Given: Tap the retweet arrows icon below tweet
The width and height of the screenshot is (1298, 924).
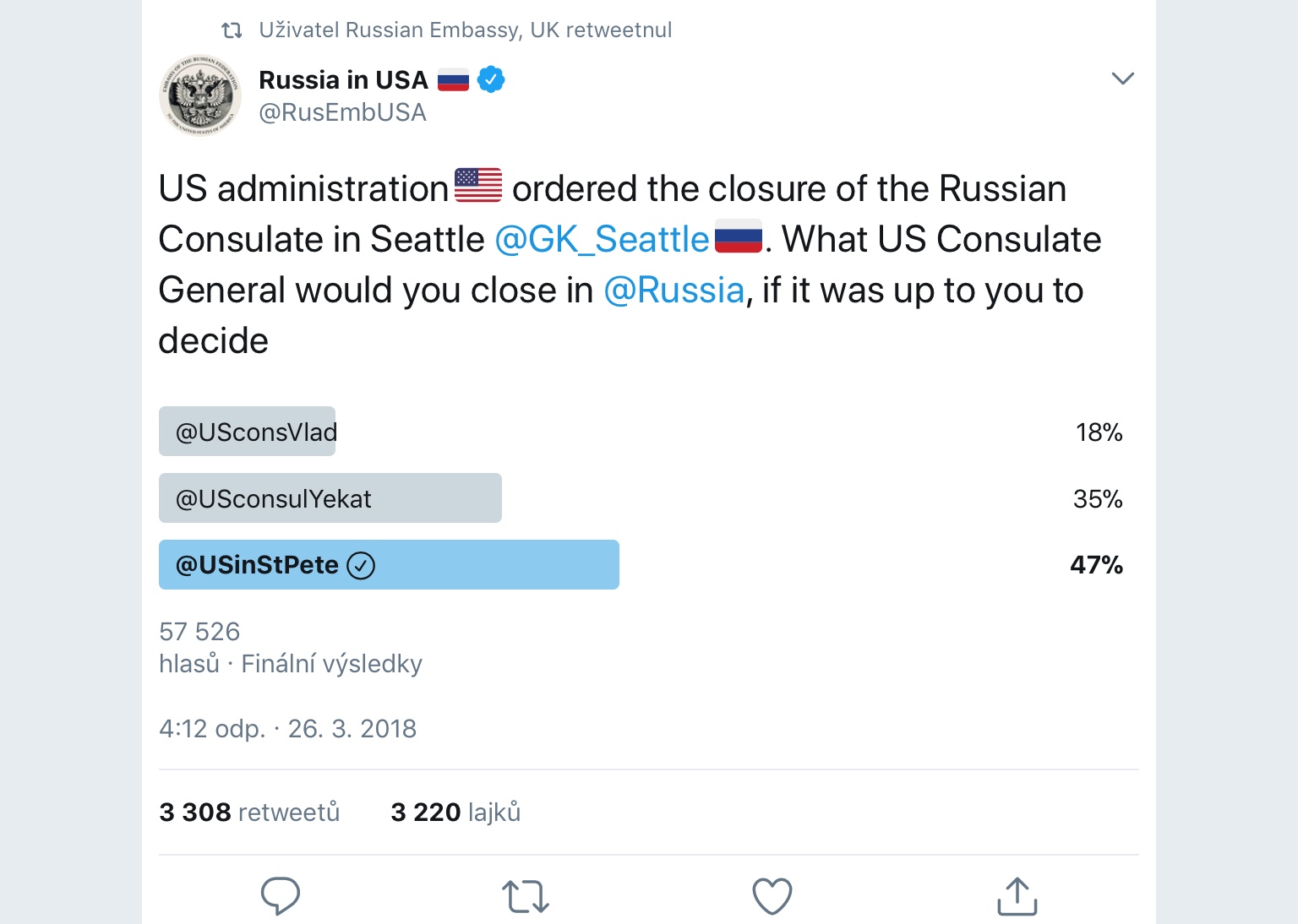Looking at the screenshot, I should [526, 896].
